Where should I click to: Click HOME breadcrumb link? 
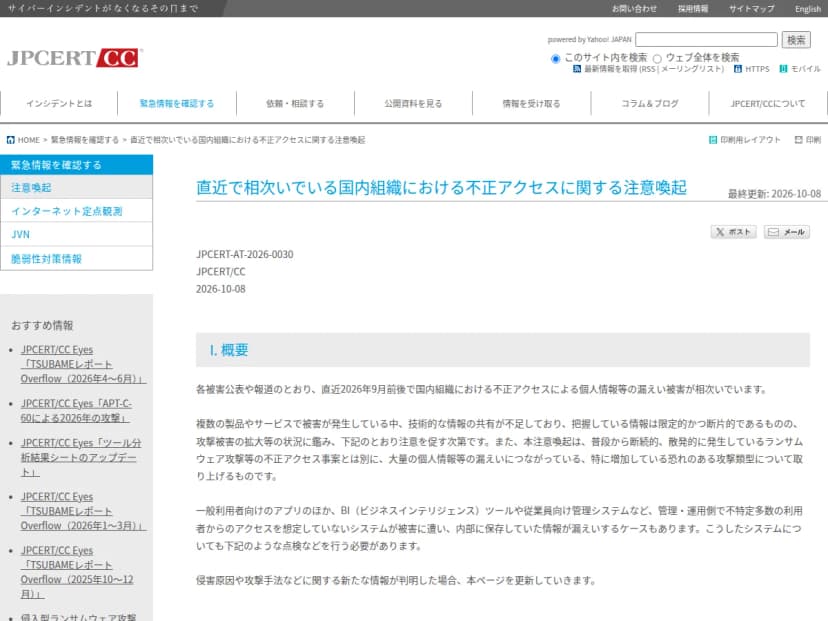click(x=29, y=140)
